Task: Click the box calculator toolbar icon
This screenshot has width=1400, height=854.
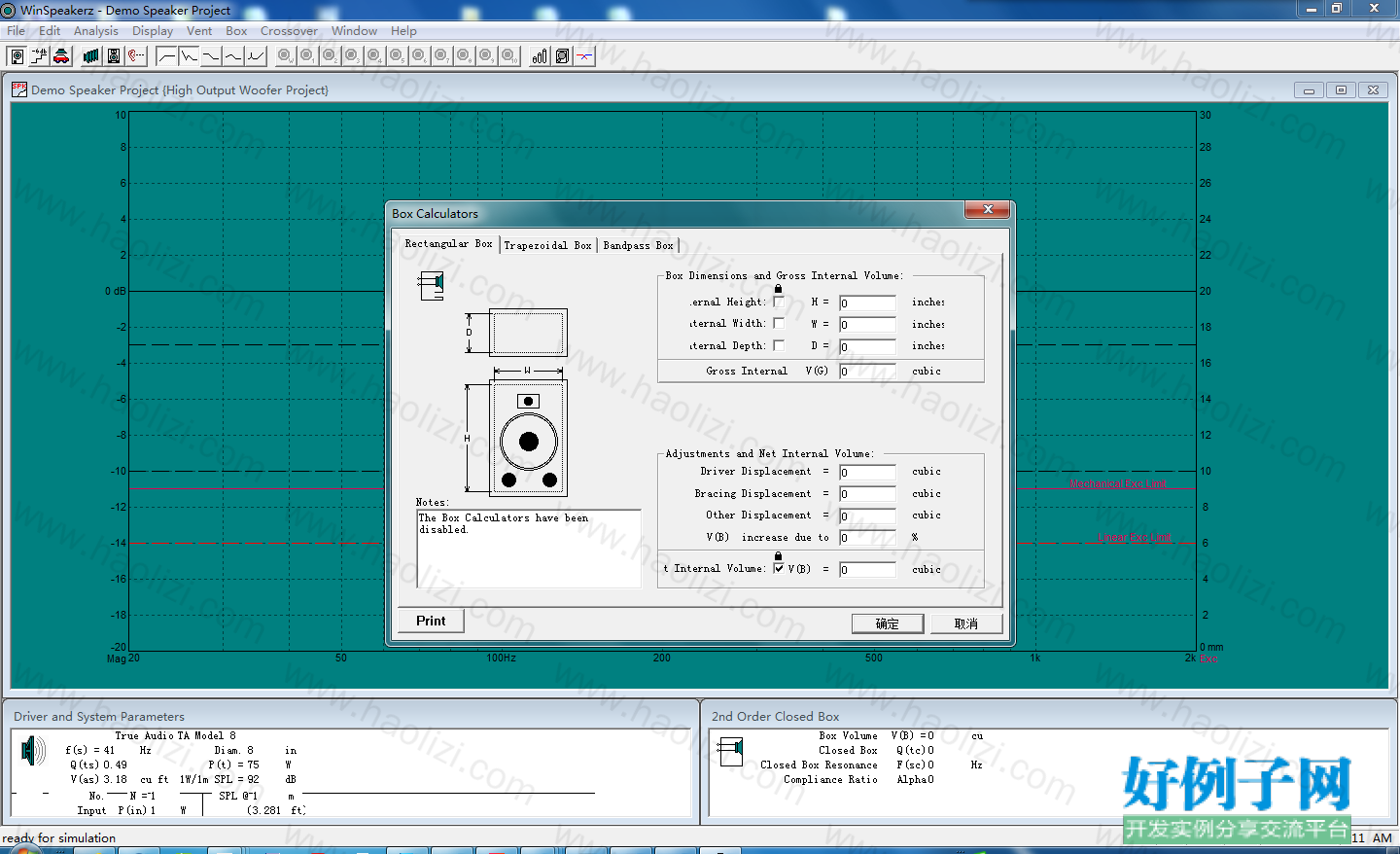Action: click(x=562, y=55)
